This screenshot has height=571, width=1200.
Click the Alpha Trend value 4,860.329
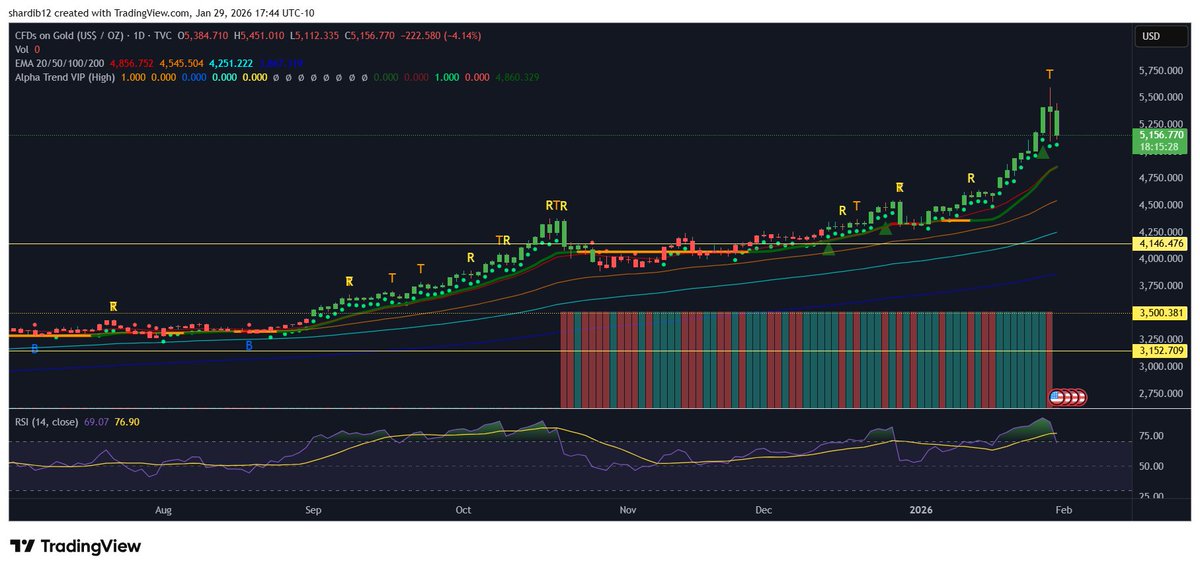coord(519,76)
